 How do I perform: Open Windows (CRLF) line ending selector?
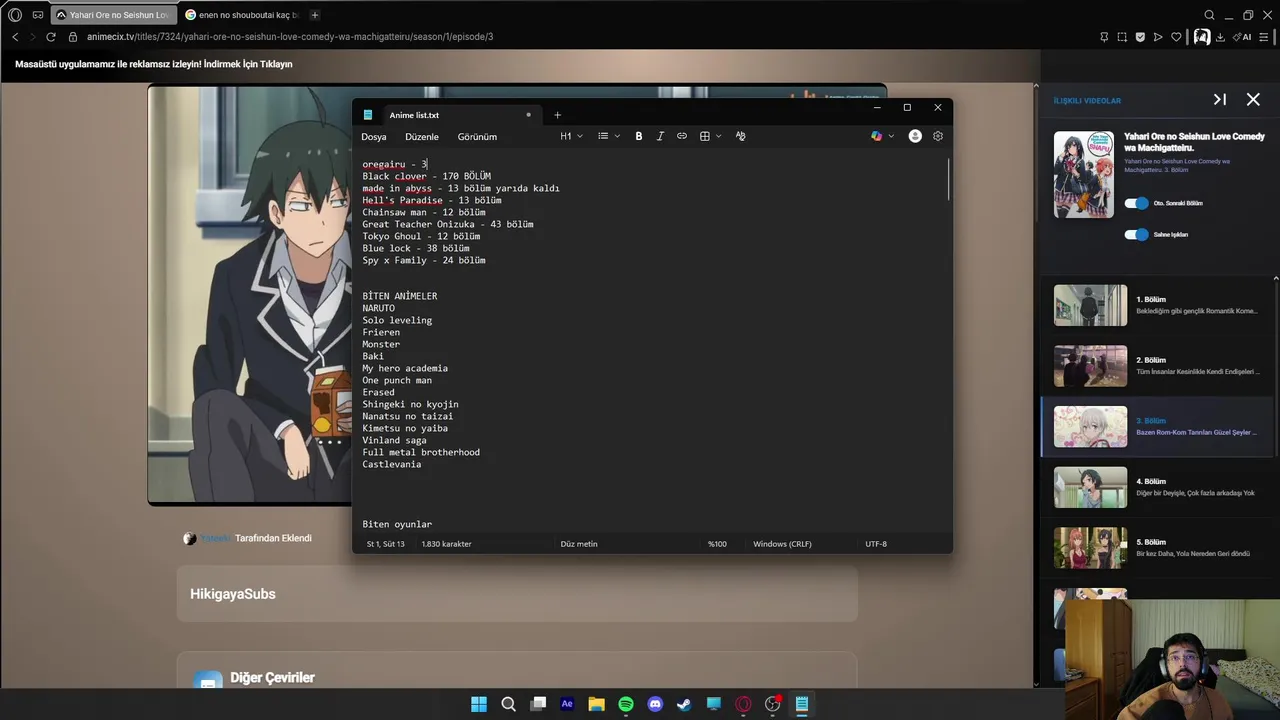click(x=783, y=544)
